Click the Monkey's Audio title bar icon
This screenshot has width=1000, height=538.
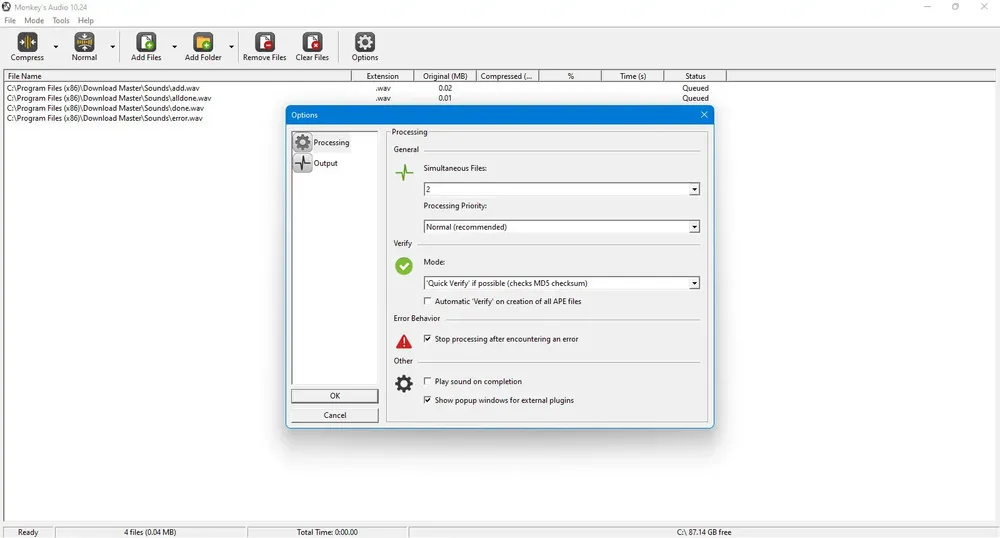pos(6,6)
